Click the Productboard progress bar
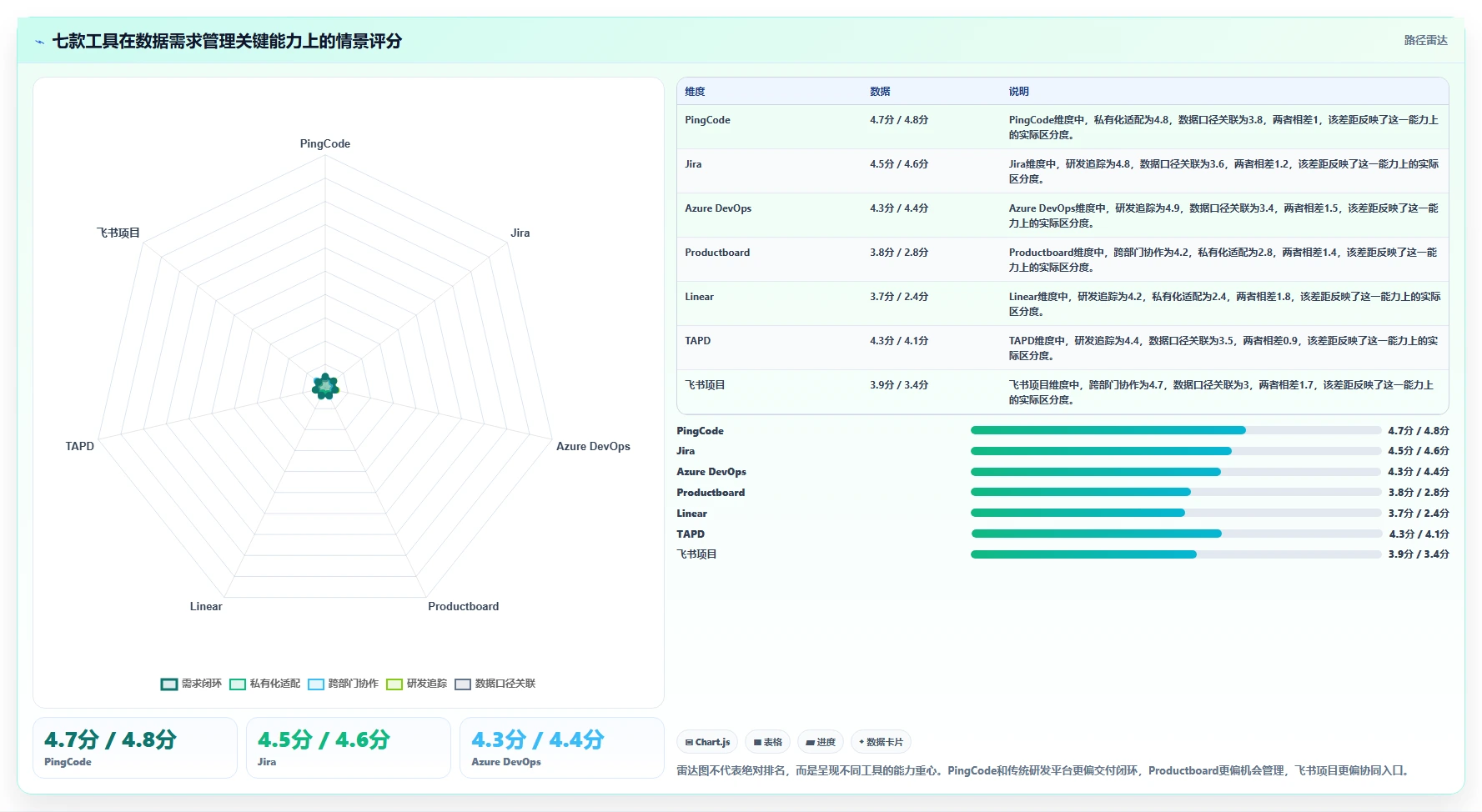 point(1176,492)
